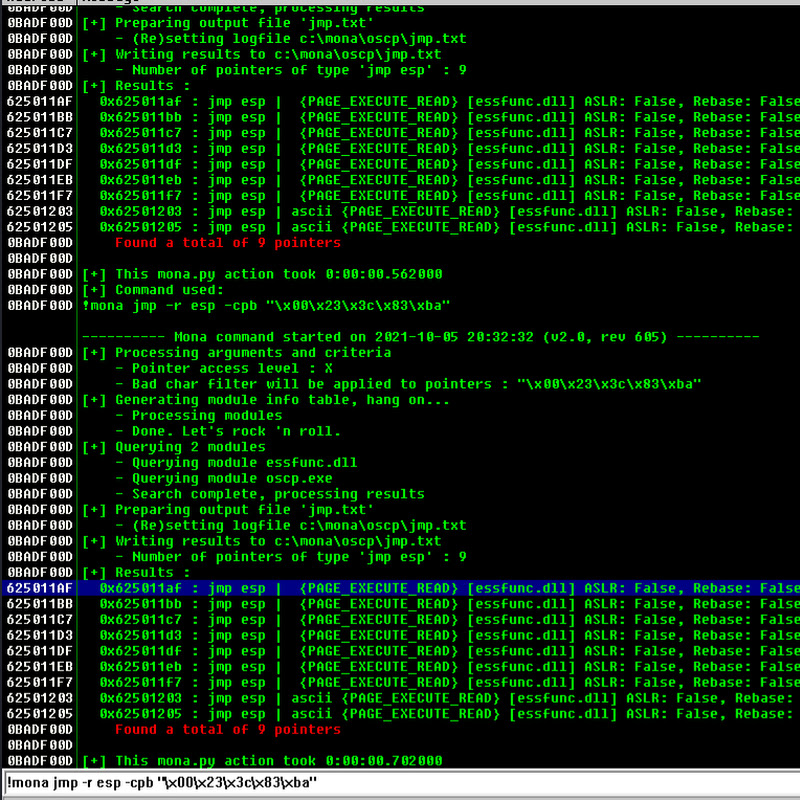Viewport: 800px width, 800px height.
Task: Select 0x625011f7 row in the upper results
Action: (400, 196)
